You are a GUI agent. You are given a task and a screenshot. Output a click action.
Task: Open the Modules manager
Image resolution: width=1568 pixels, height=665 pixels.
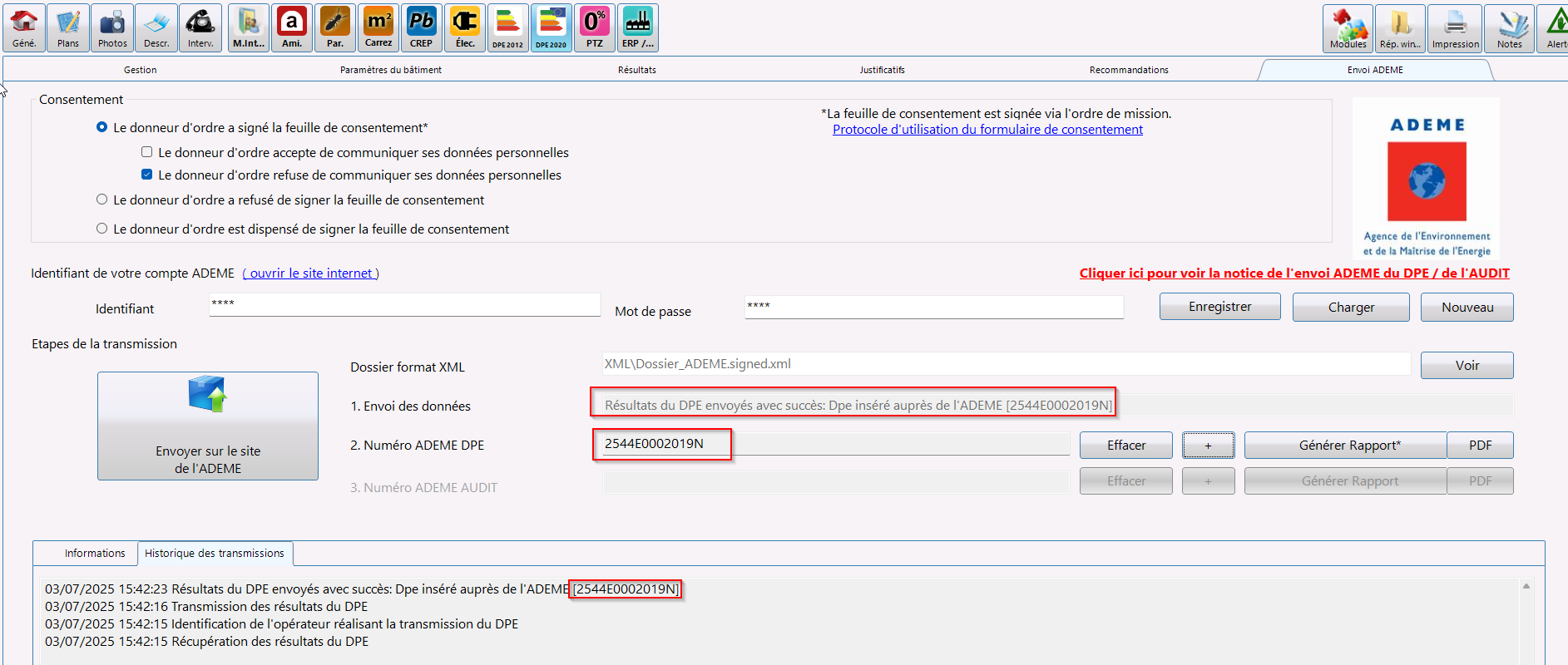(x=1348, y=28)
